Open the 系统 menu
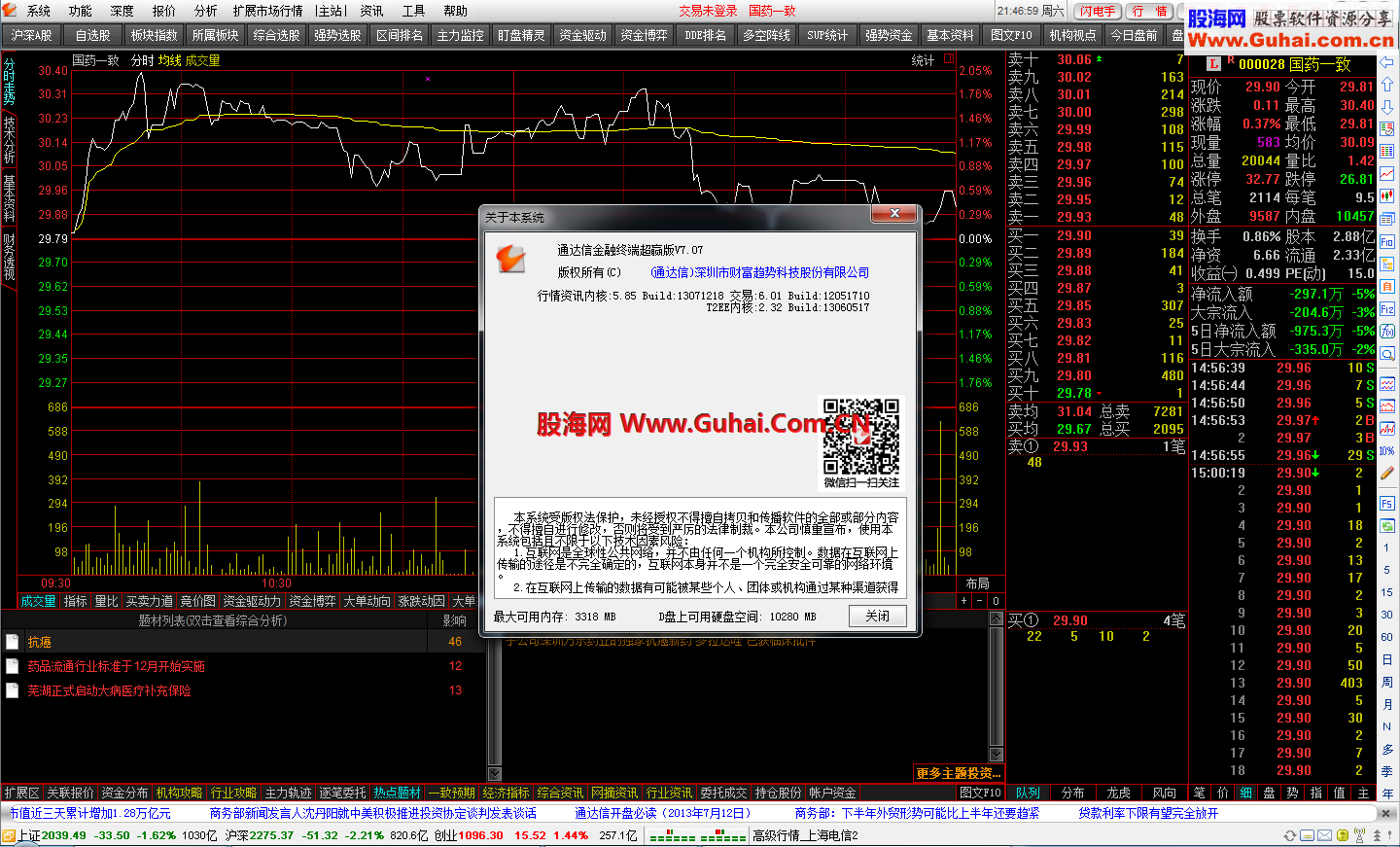Image resolution: width=1400 pixels, height=847 pixels. tap(39, 11)
